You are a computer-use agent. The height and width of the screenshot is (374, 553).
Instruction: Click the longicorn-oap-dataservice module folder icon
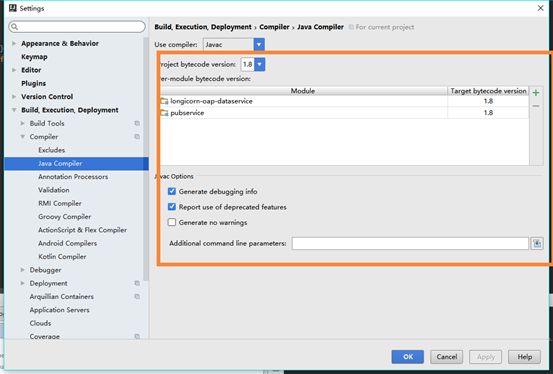(164, 101)
